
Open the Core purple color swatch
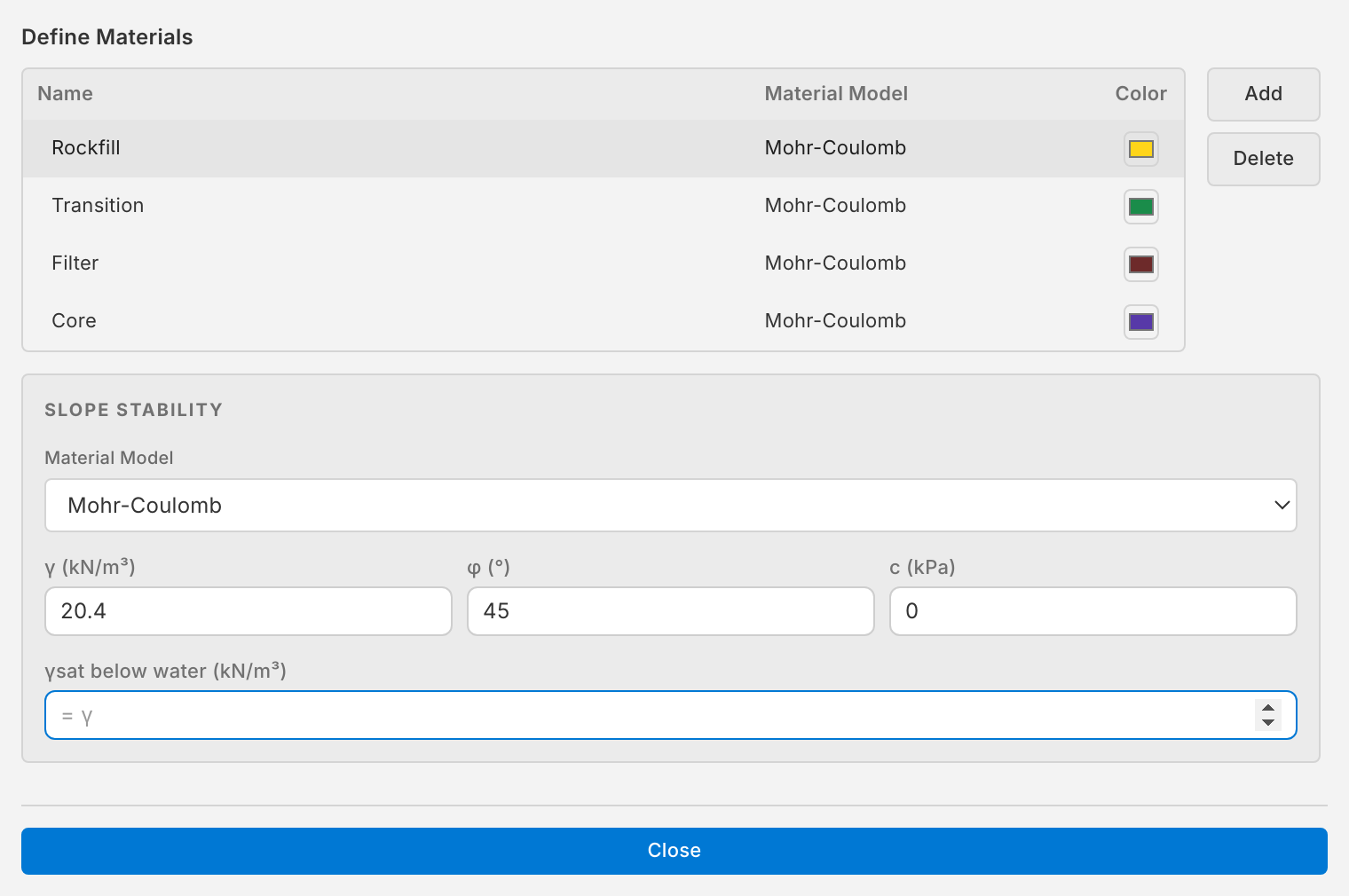click(1140, 322)
